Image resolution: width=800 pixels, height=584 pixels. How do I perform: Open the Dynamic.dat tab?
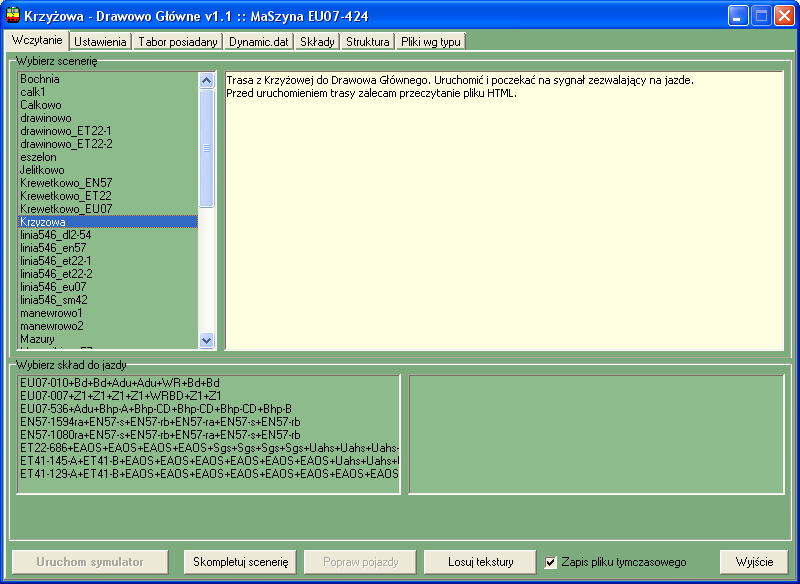(258, 42)
